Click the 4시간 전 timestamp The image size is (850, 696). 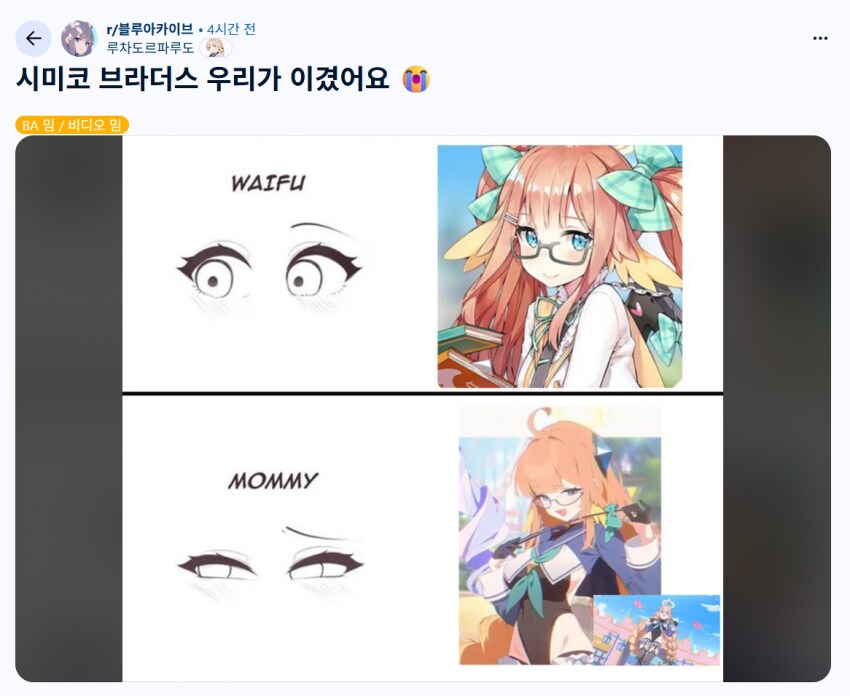tap(231, 29)
